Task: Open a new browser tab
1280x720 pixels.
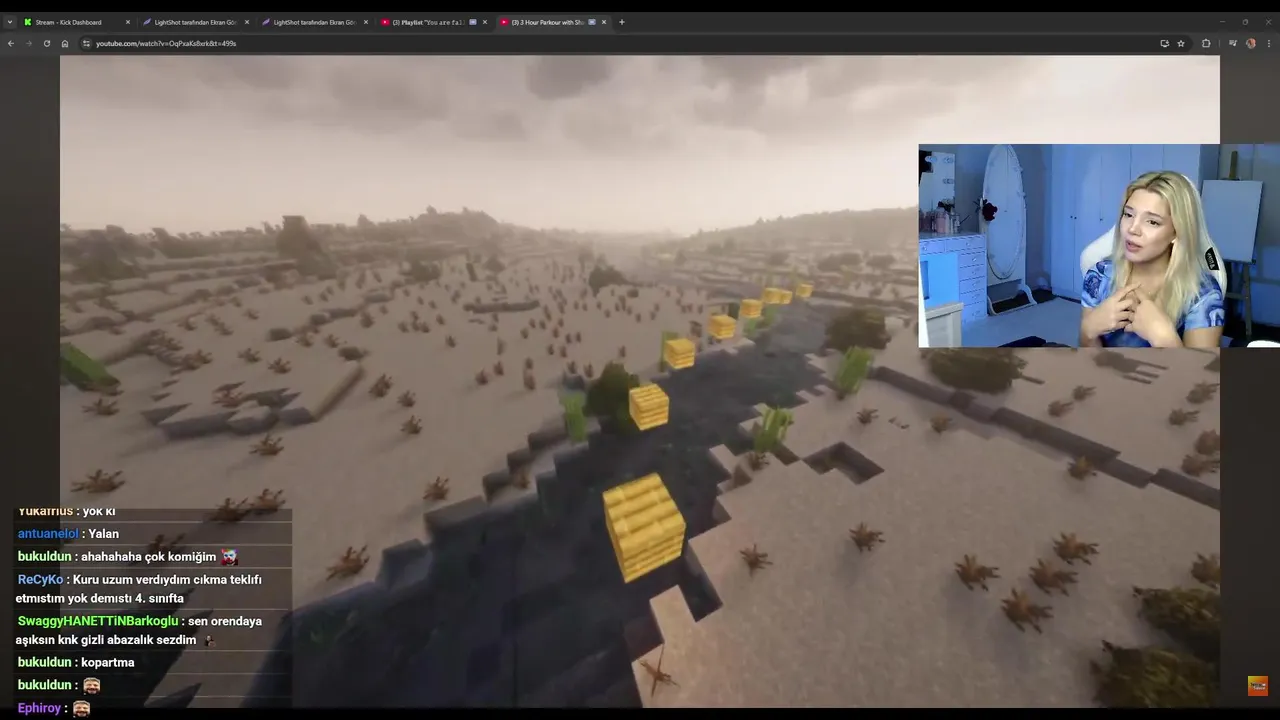Action: pos(621,22)
